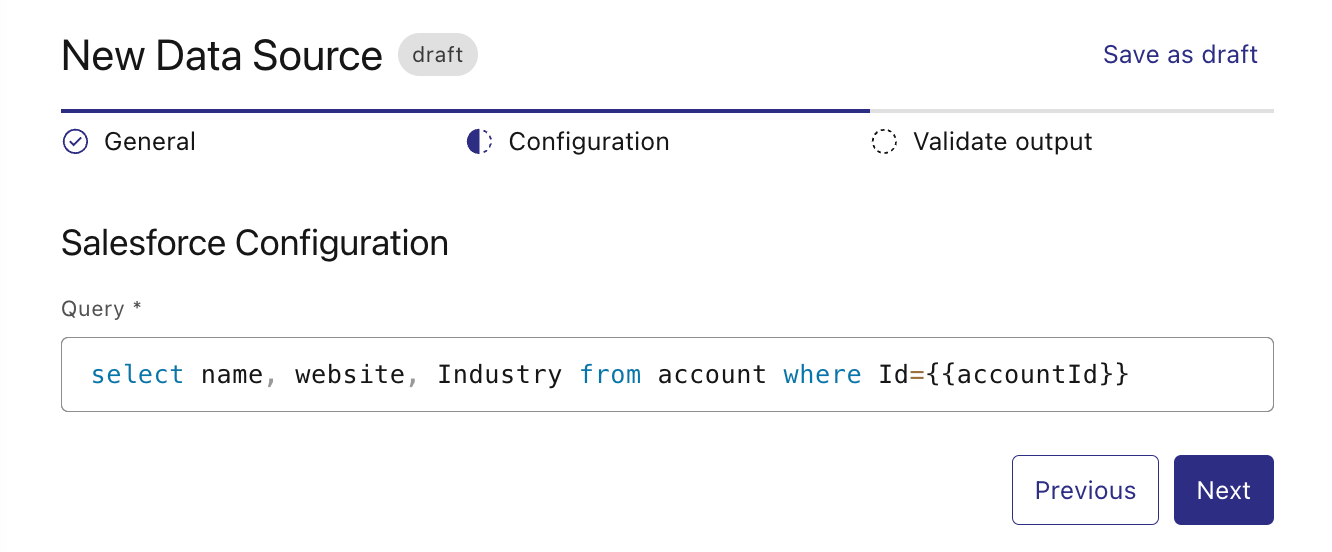1332x552 pixels.
Task: Focus the Query input field
Action: [x=667, y=375]
